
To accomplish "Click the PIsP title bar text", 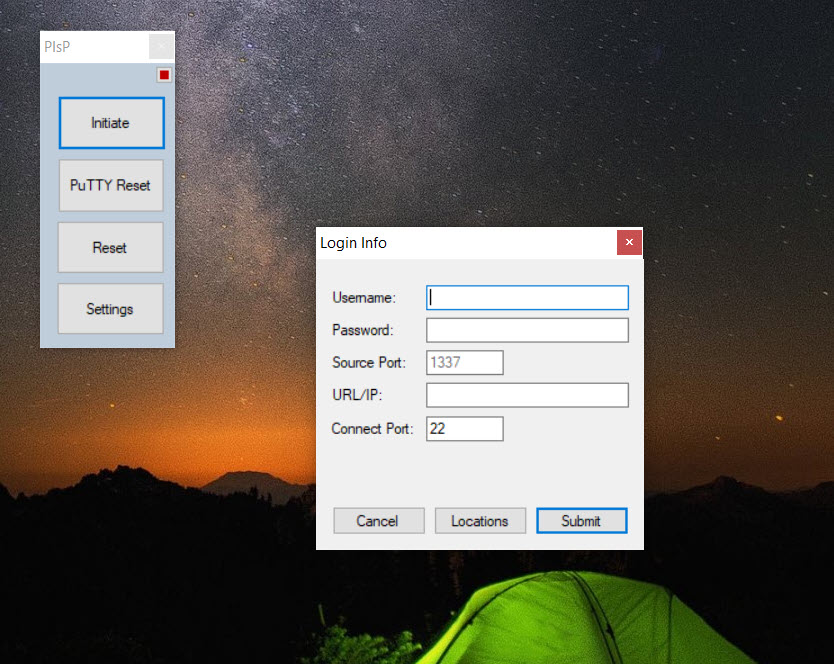I will click(57, 47).
